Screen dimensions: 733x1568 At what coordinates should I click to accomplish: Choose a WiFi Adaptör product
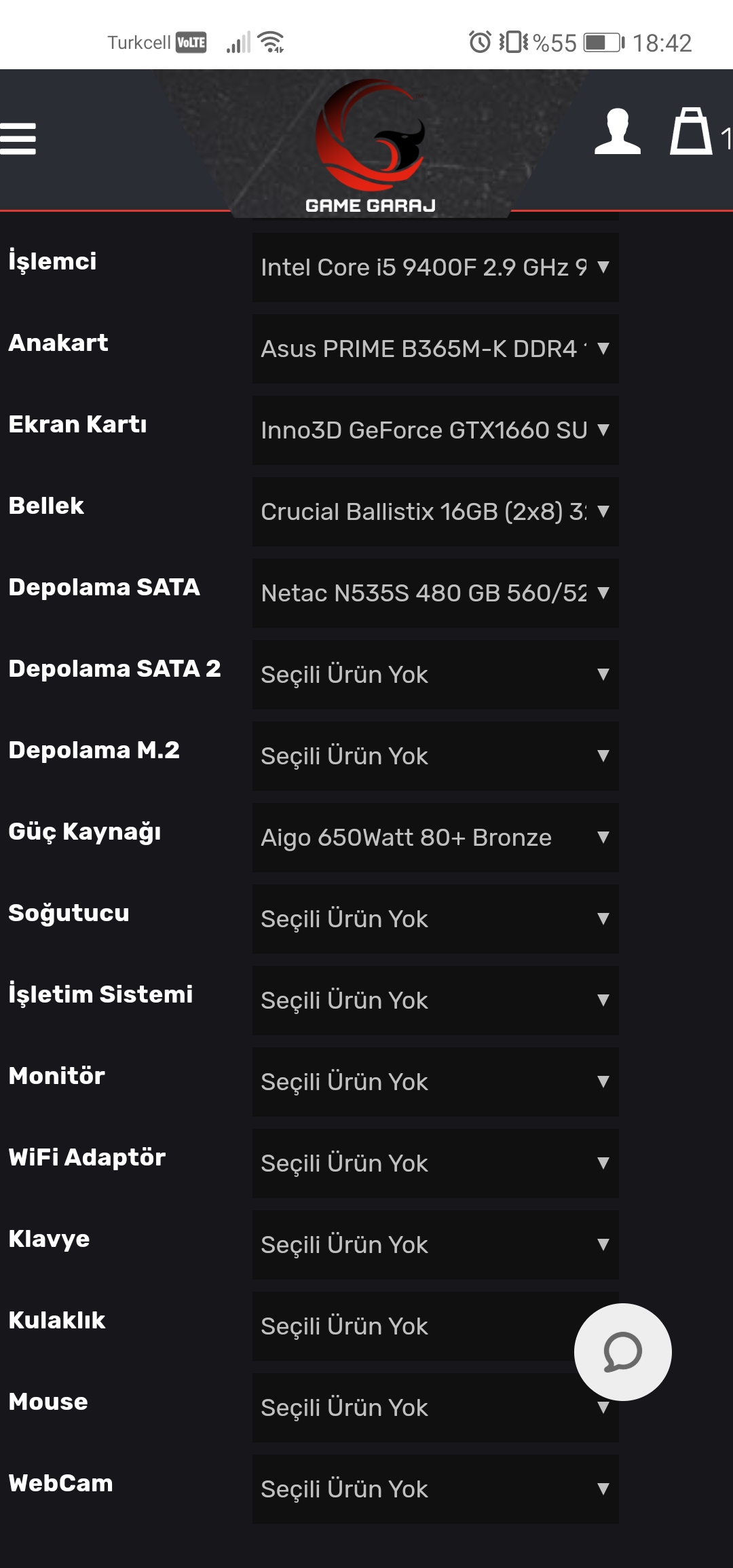(x=435, y=1163)
